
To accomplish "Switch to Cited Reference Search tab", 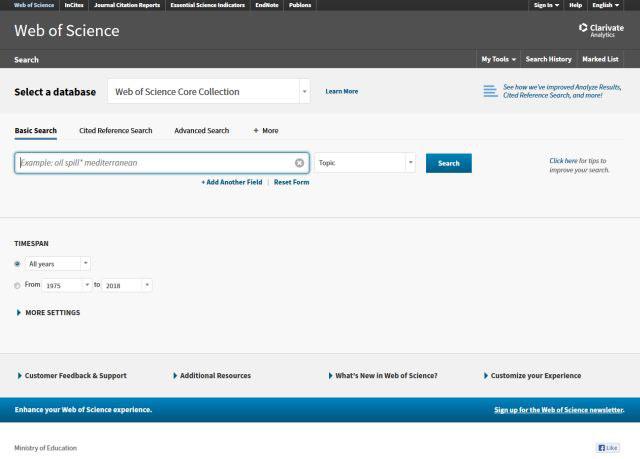I will 116,131.
